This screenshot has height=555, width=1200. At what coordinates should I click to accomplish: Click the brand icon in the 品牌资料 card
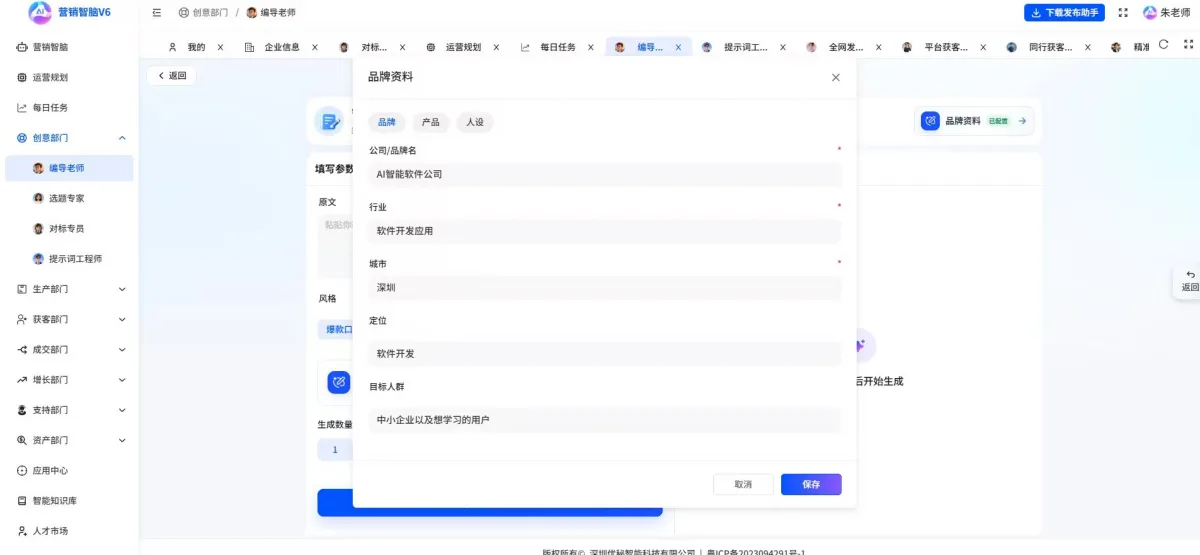(x=931, y=121)
